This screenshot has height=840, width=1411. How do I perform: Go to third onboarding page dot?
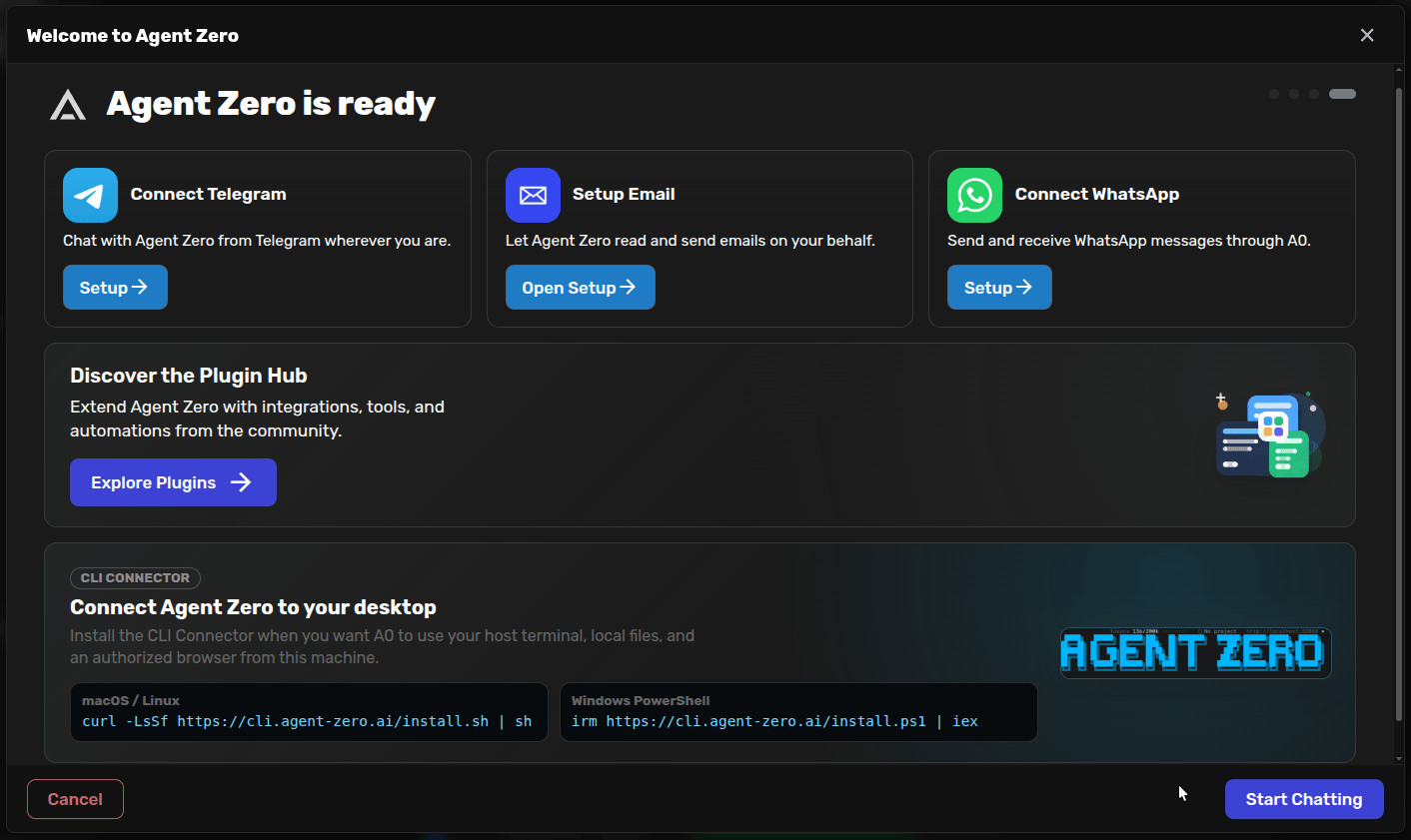click(1314, 94)
